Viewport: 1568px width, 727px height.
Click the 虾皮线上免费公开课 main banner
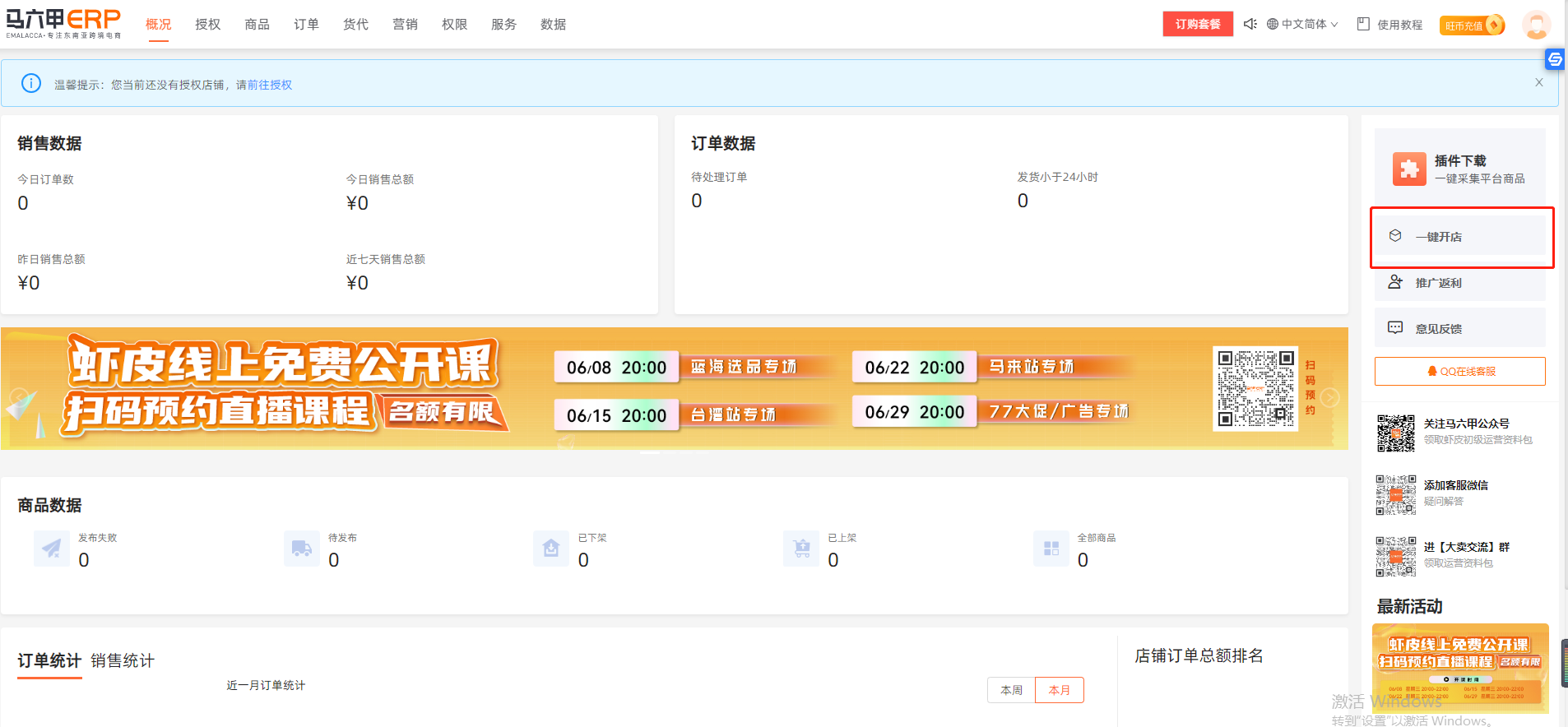click(675, 388)
